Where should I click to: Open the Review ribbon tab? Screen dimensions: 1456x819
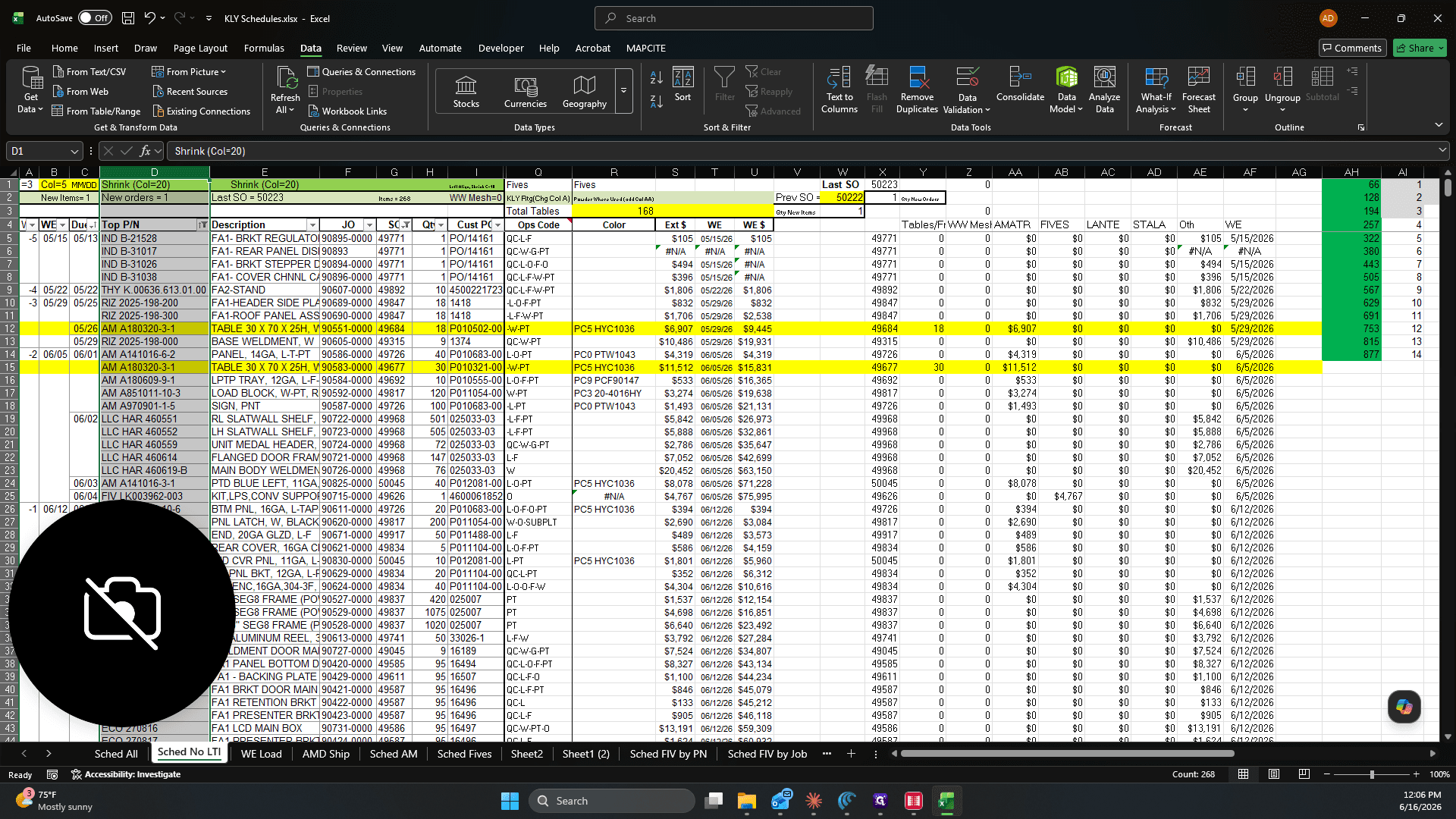pos(352,48)
